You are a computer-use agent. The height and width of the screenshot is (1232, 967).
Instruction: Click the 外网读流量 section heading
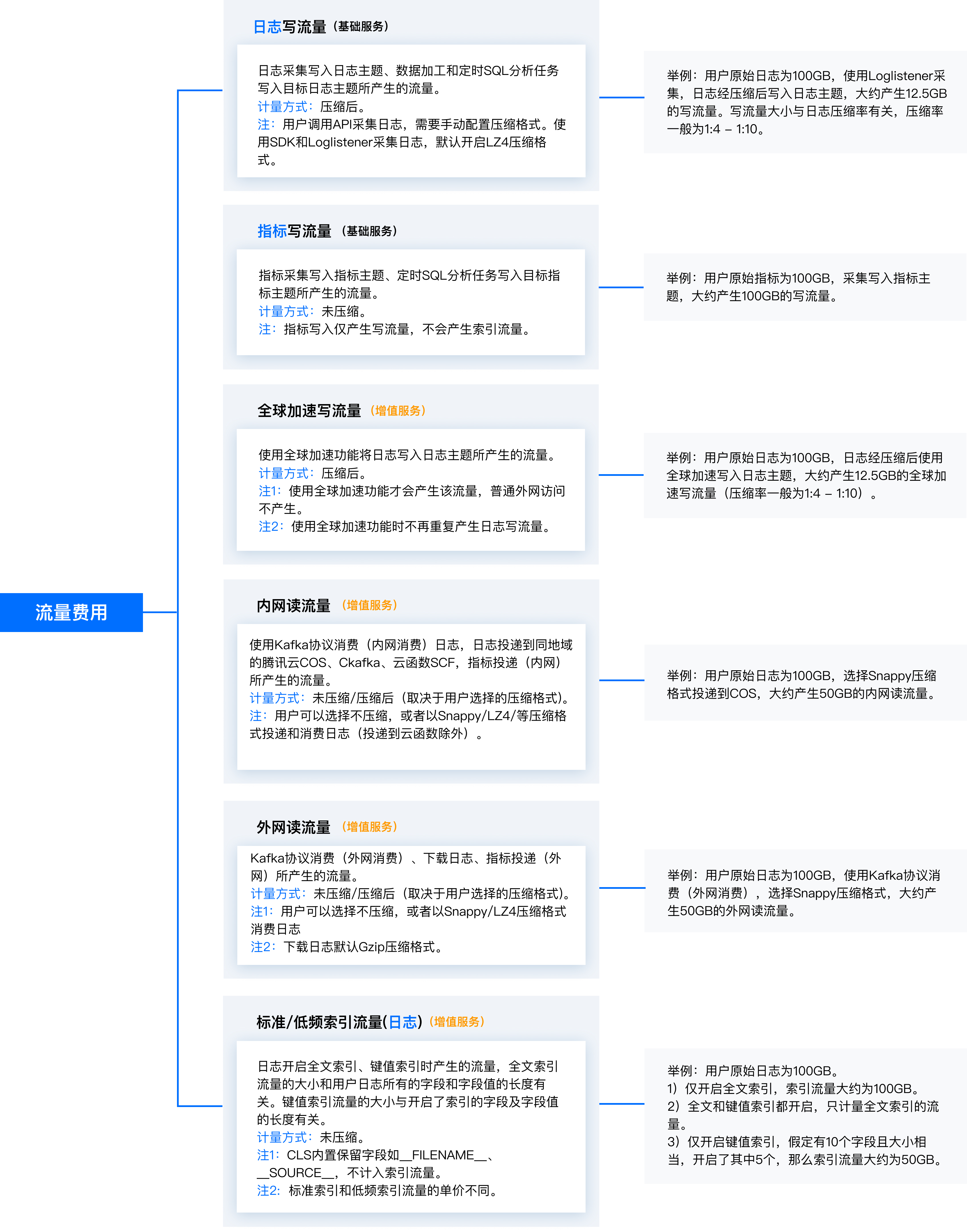click(x=293, y=826)
